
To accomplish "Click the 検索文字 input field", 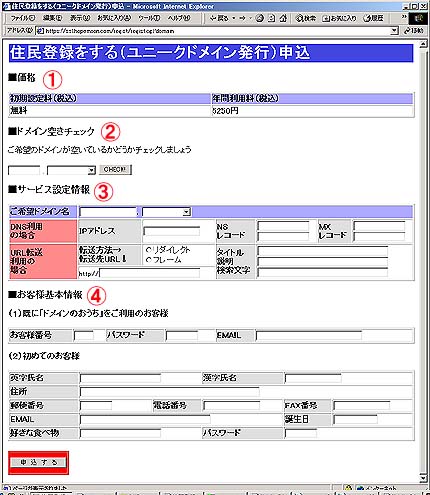I will coord(322,272).
